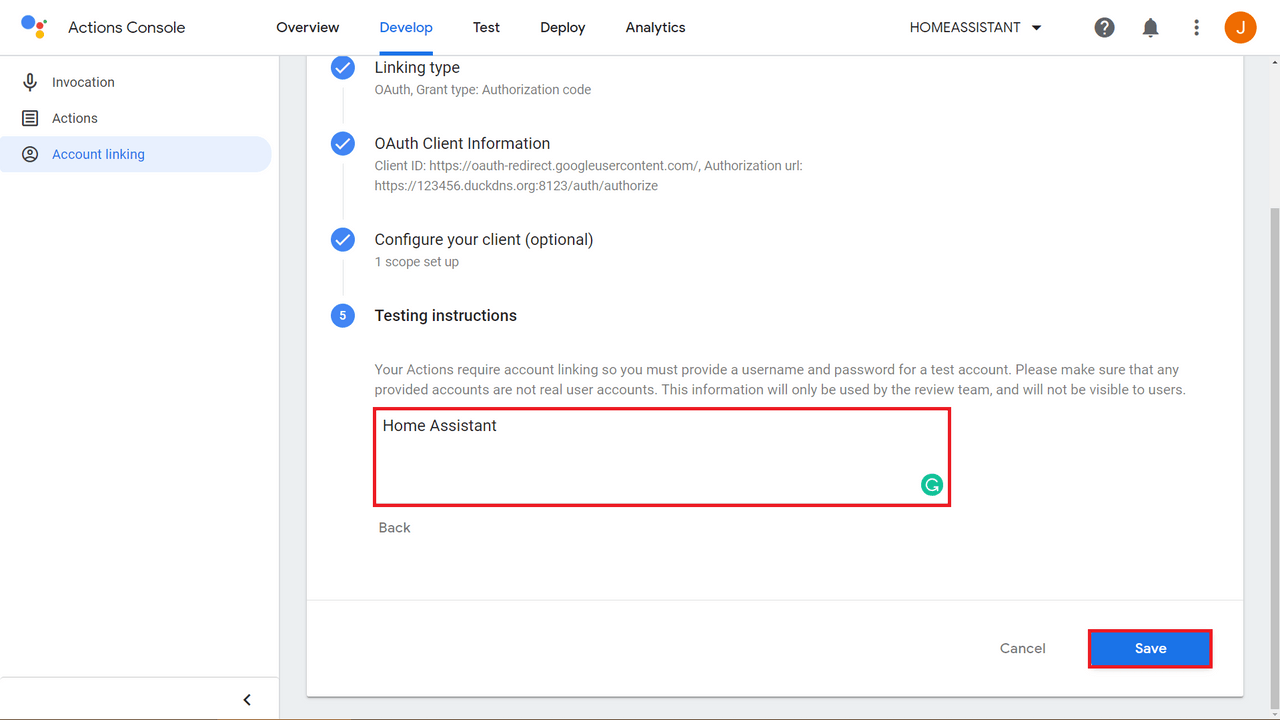
Task: Expand the Linking type section
Action: pyautogui.click(x=417, y=68)
